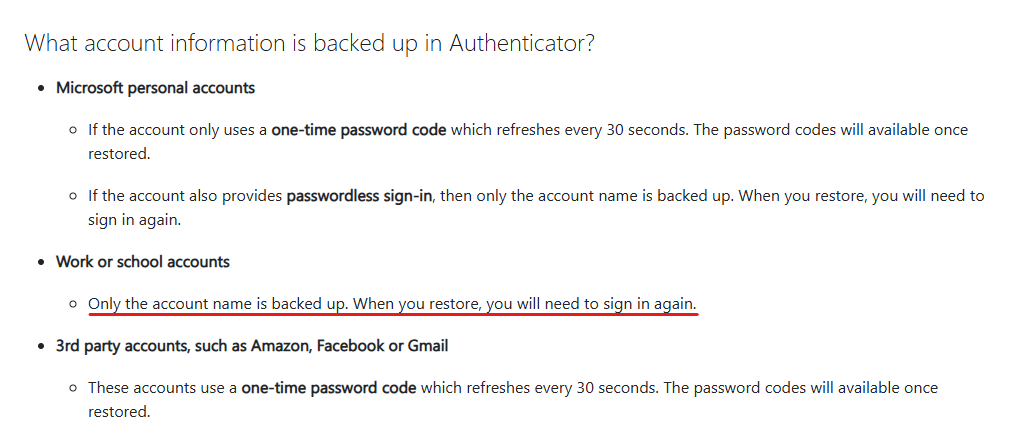
Task: Click hollow bullet before 'These accounts use a'
Action: pyautogui.click(x=74, y=389)
